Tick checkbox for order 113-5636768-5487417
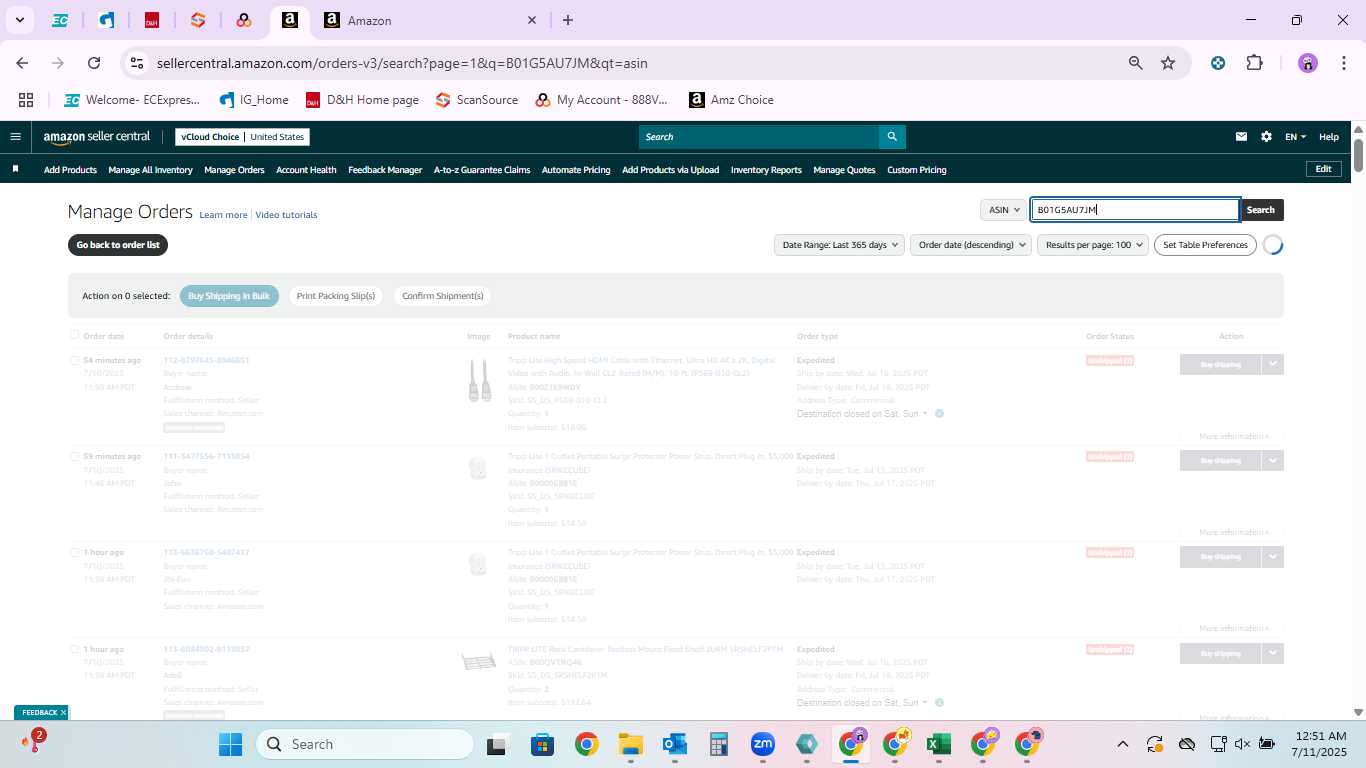The height and width of the screenshot is (768, 1366). pos(74,552)
